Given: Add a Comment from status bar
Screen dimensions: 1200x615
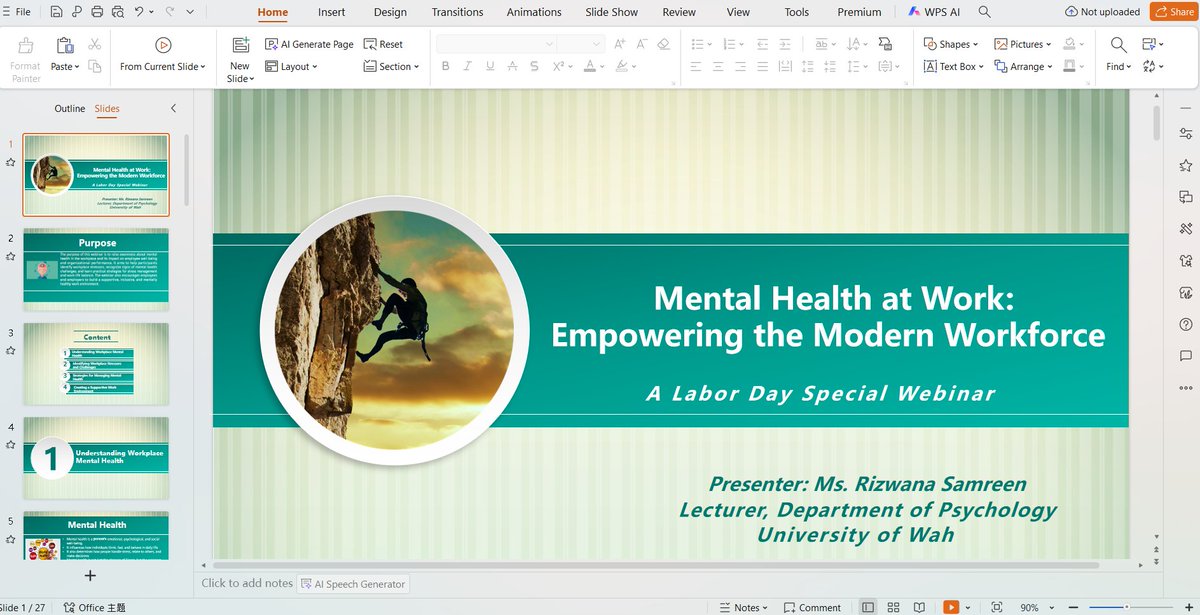Looking at the screenshot, I should [812, 607].
